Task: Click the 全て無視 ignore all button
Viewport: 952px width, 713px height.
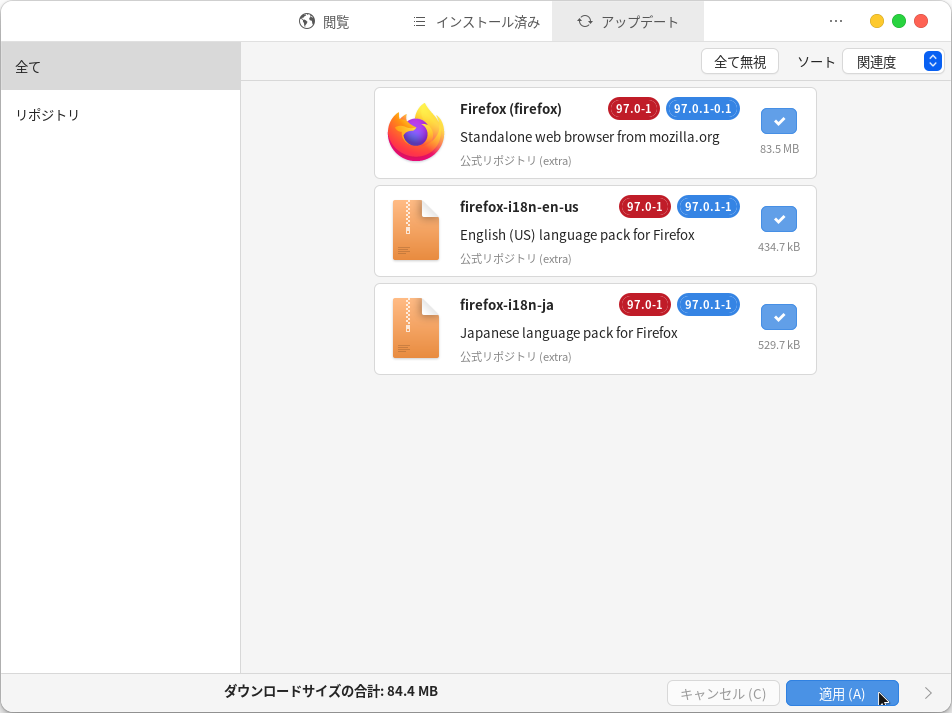Action: [x=740, y=62]
